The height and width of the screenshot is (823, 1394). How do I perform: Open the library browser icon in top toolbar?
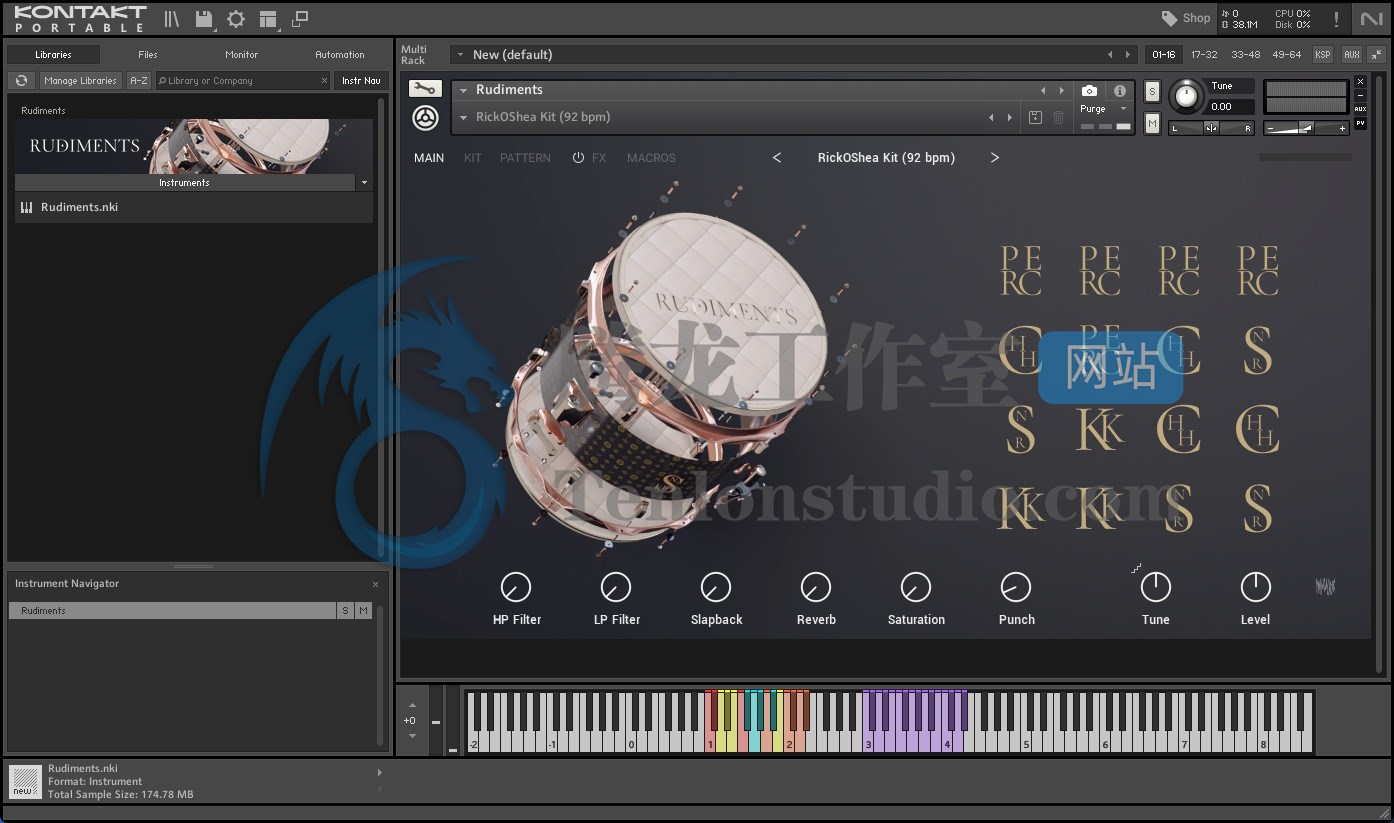(x=172, y=19)
